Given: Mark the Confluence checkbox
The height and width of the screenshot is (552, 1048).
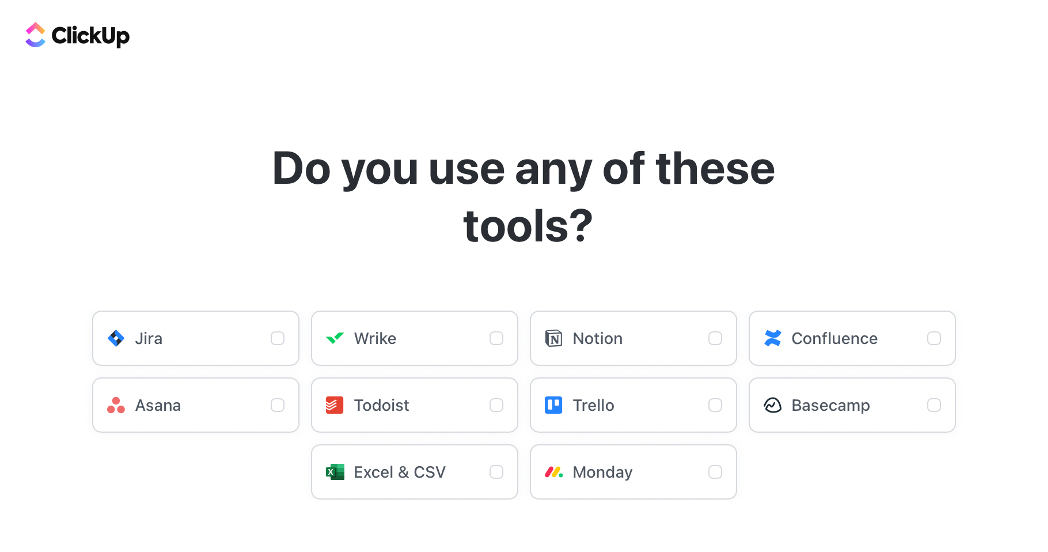Looking at the screenshot, I should 934,338.
